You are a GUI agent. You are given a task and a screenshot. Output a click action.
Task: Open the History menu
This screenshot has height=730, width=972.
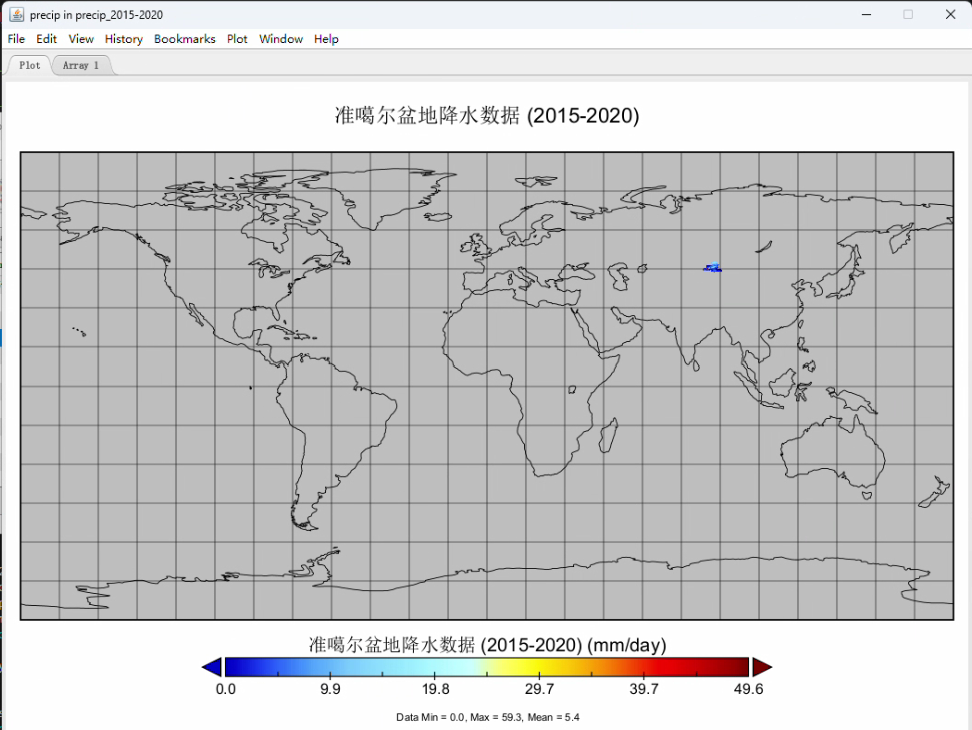point(123,39)
